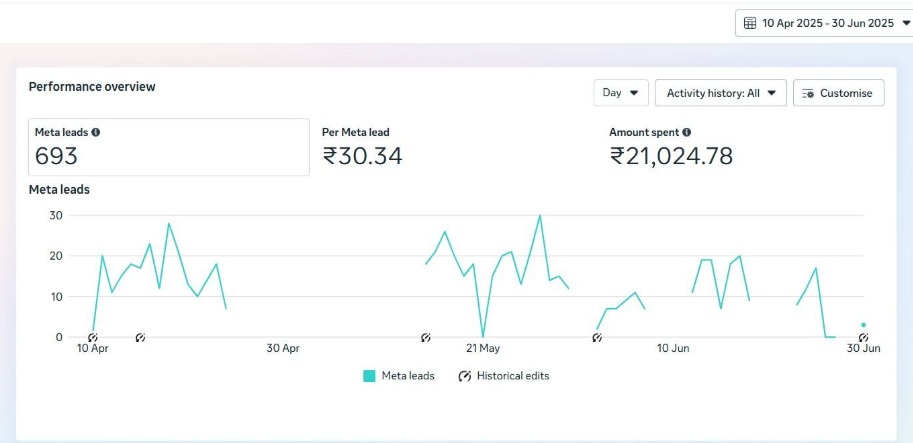
Task: Click the ₹30.34 cost per lead value
Action: [x=362, y=156]
